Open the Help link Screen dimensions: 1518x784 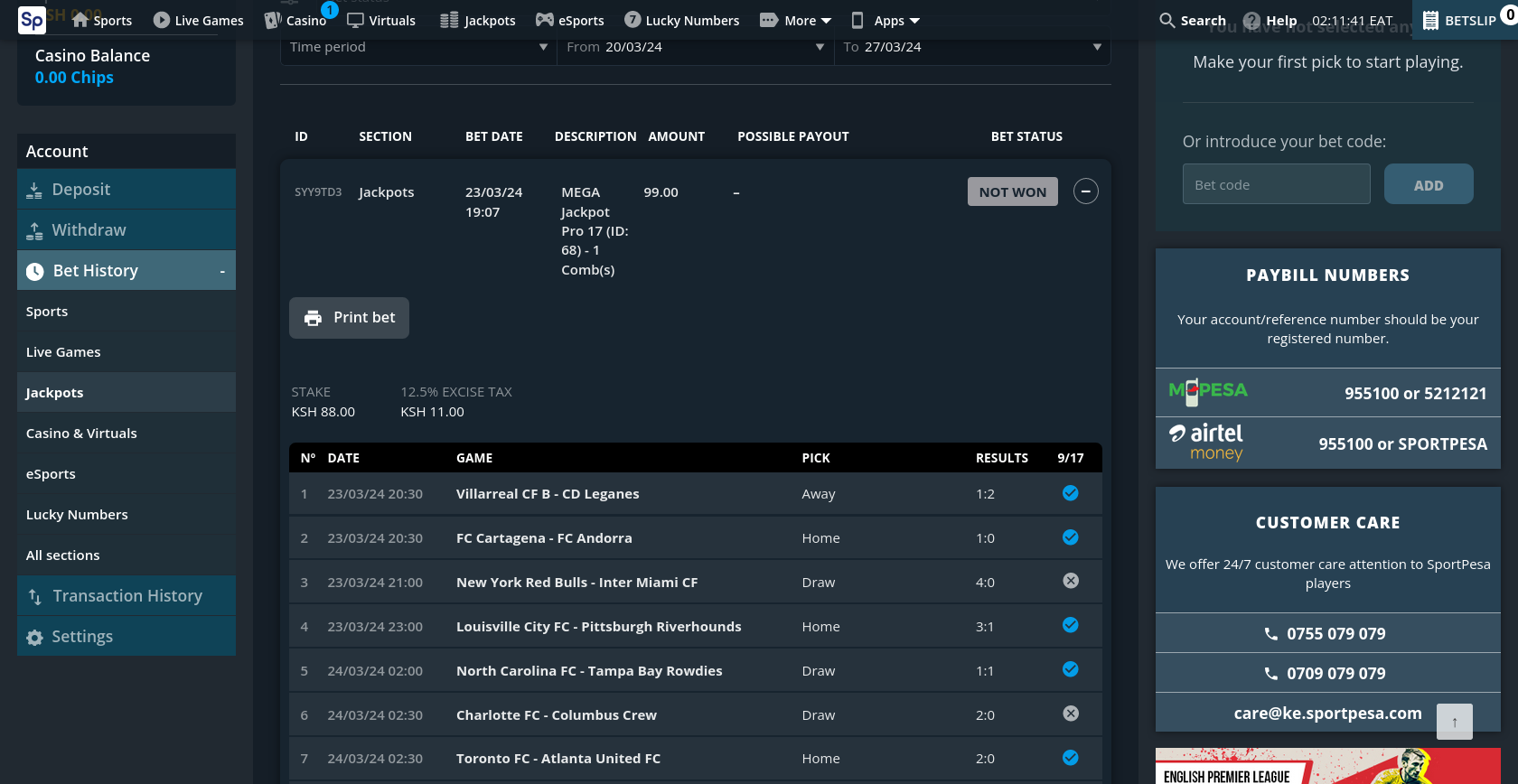(x=1270, y=20)
